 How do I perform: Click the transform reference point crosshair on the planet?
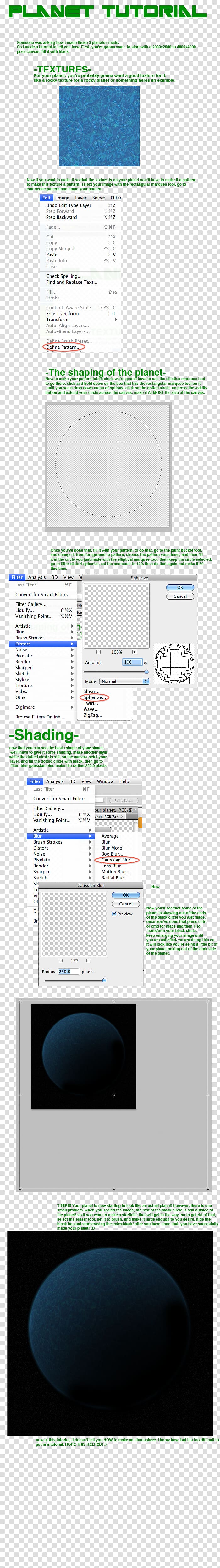pos(114,1094)
